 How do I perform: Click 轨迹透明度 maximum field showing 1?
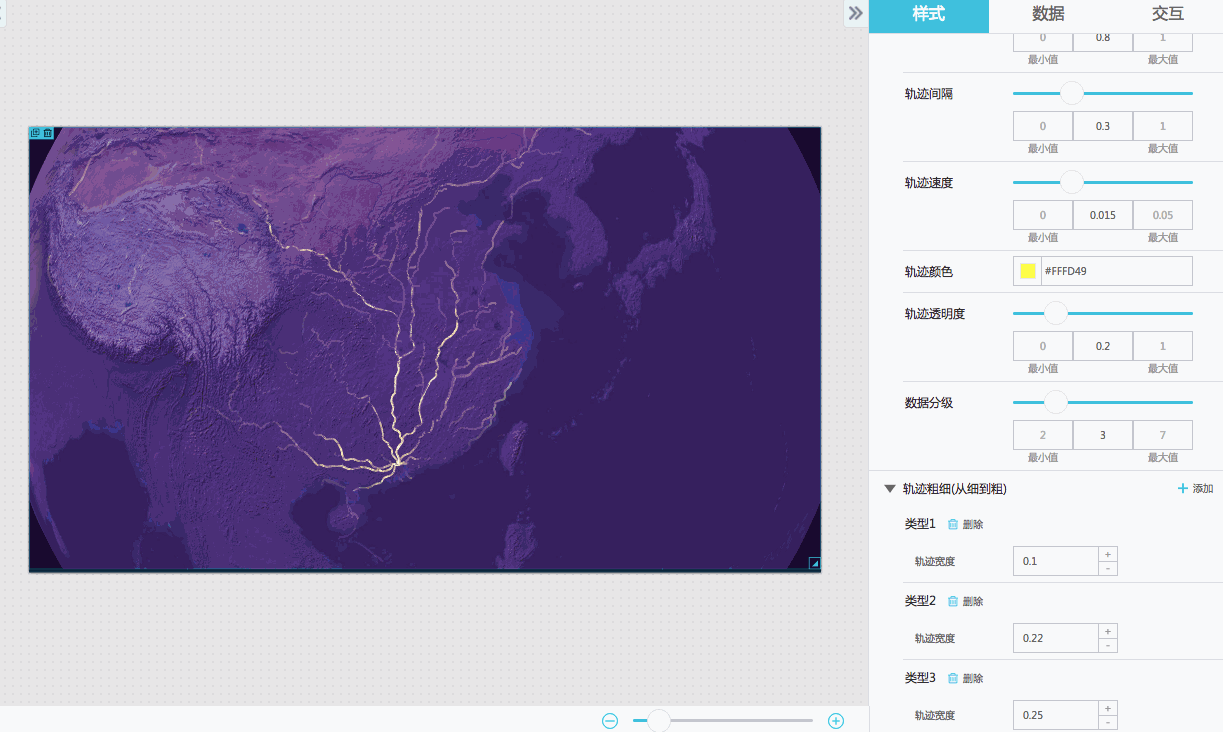[1163, 346]
